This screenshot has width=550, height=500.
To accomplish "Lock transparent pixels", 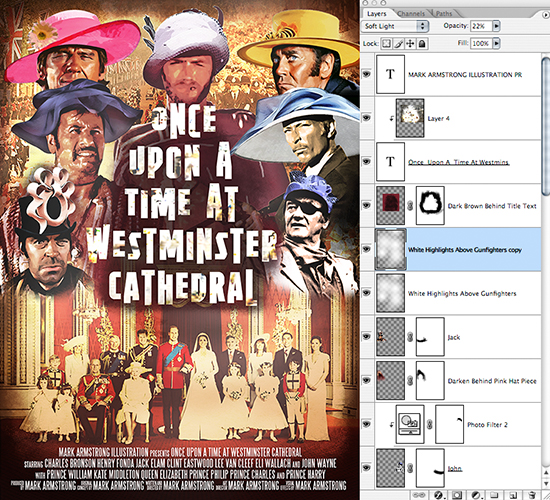I will (x=386, y=44).
